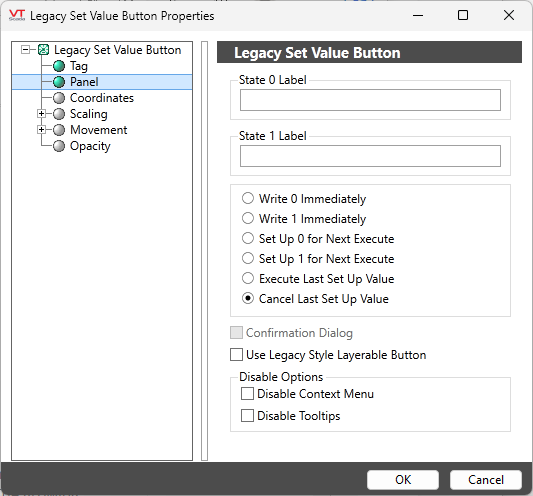
Task: Click the gray Coordinates node icon
Action: pos(59,98)
